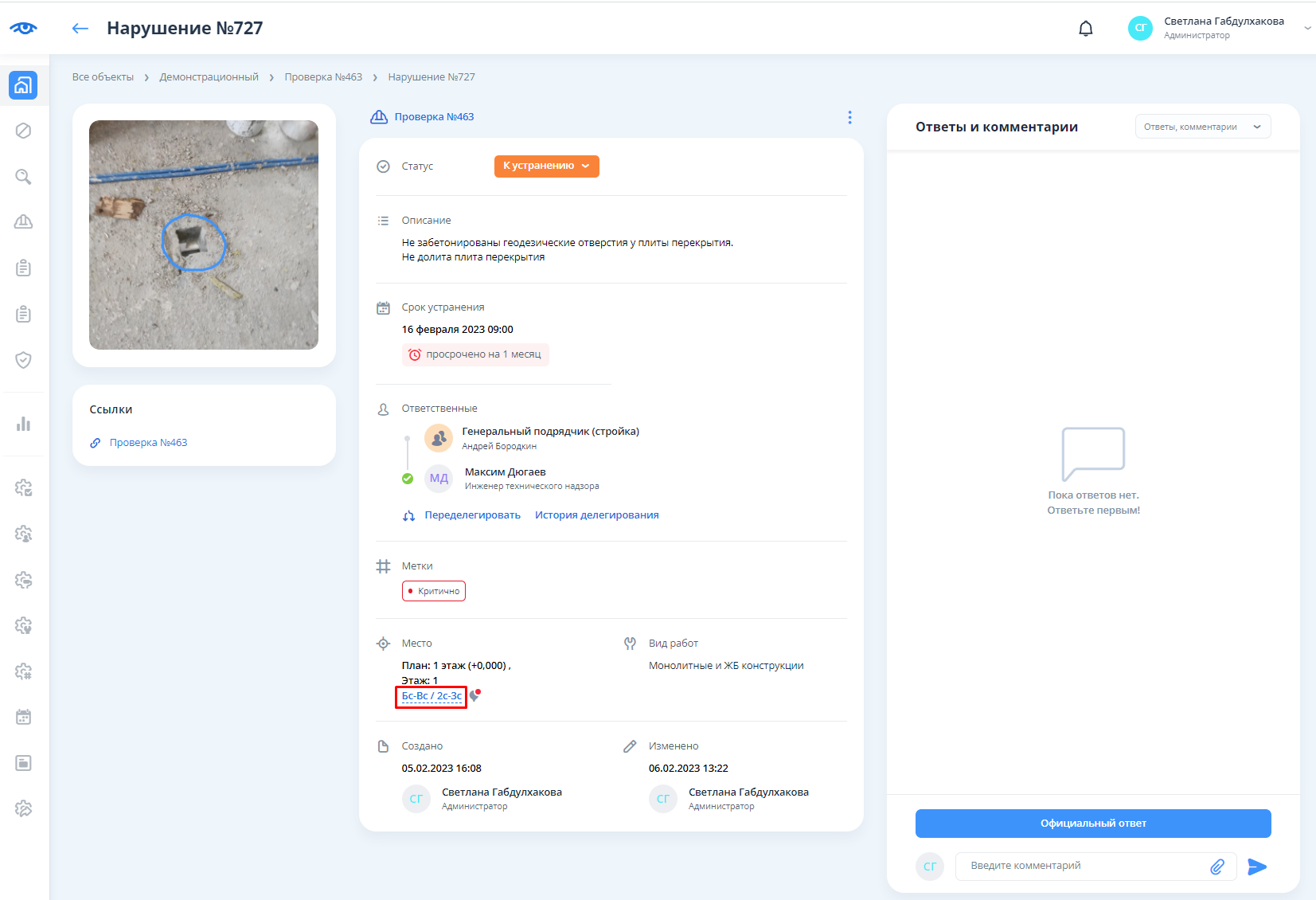Click the send comment arrow icon
1316x900 pixels.
click(x=1256, y=867)
